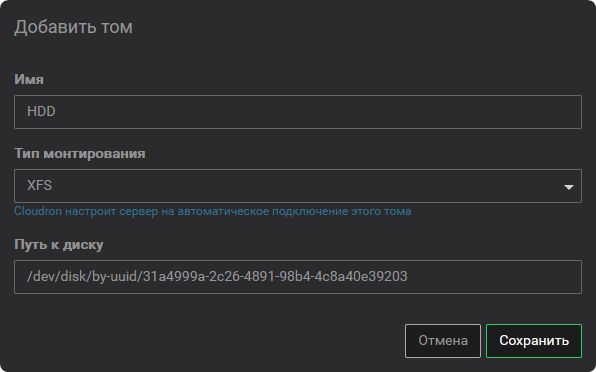Click the word монтирования in the label
This screenshot has height=372, width=596.
tap(95, 154)
